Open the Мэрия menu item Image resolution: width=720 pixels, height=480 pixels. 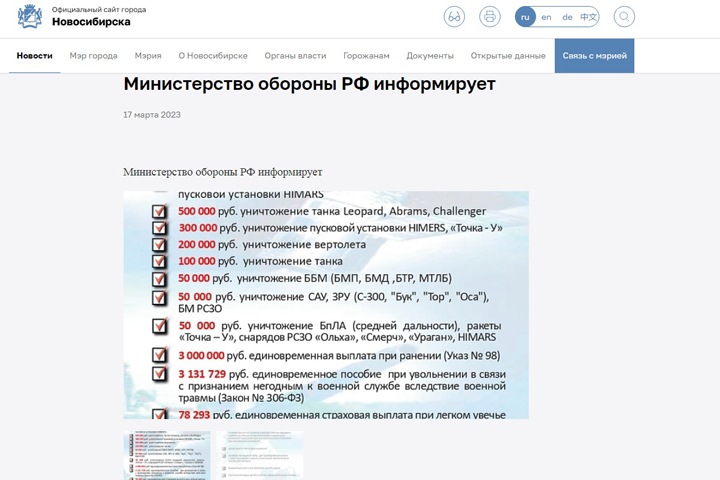click(x=148, y=56)
